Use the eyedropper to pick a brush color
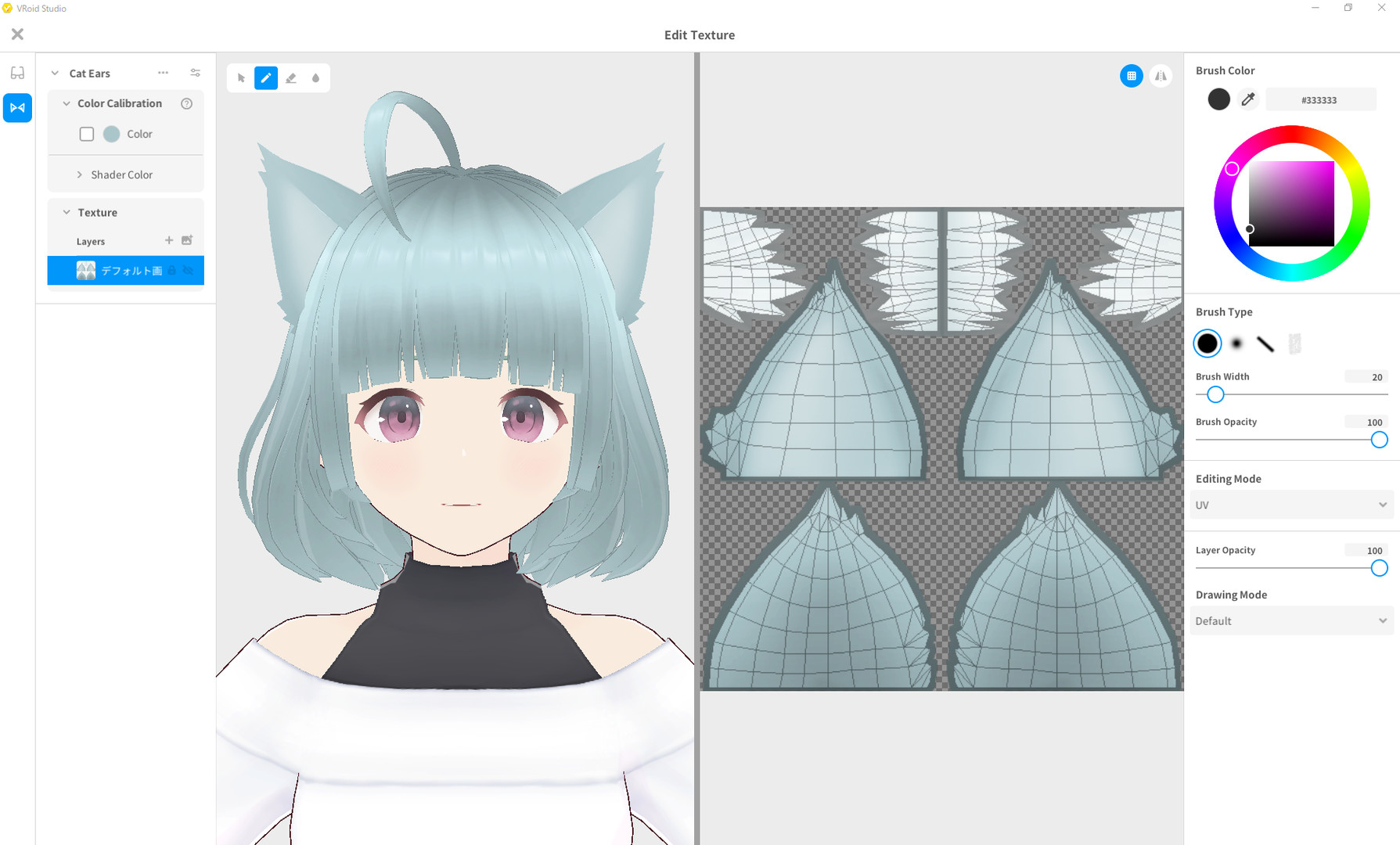Screen dimensions: 1400x845 coord(1247,99)
